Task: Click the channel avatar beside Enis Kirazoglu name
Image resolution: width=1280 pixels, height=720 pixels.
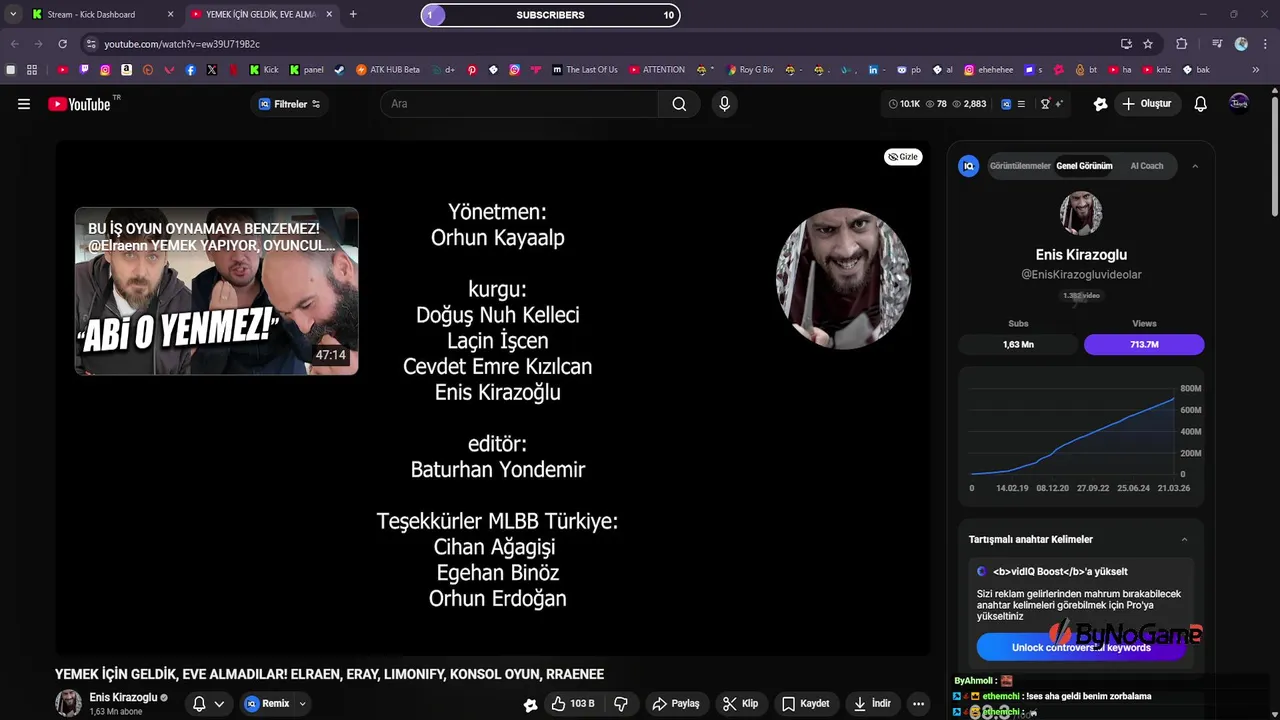Action: (x=68, y=704)
